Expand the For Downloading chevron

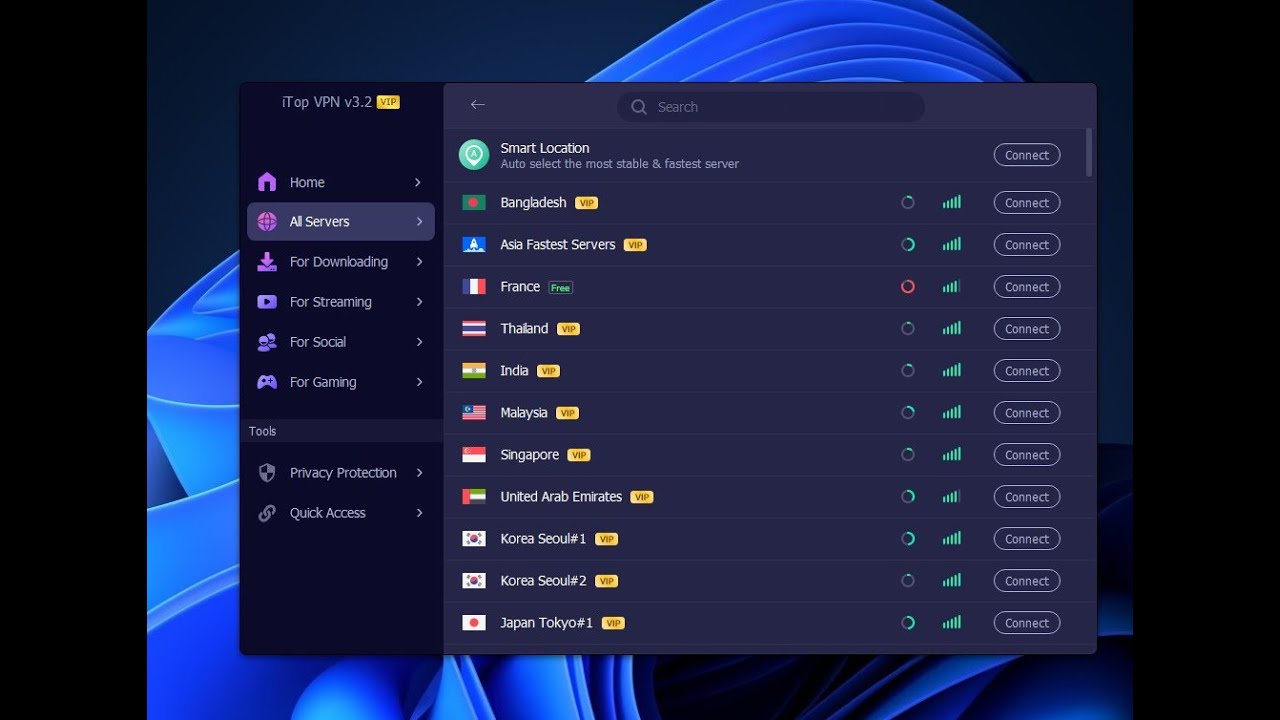[x=418, y=262]
